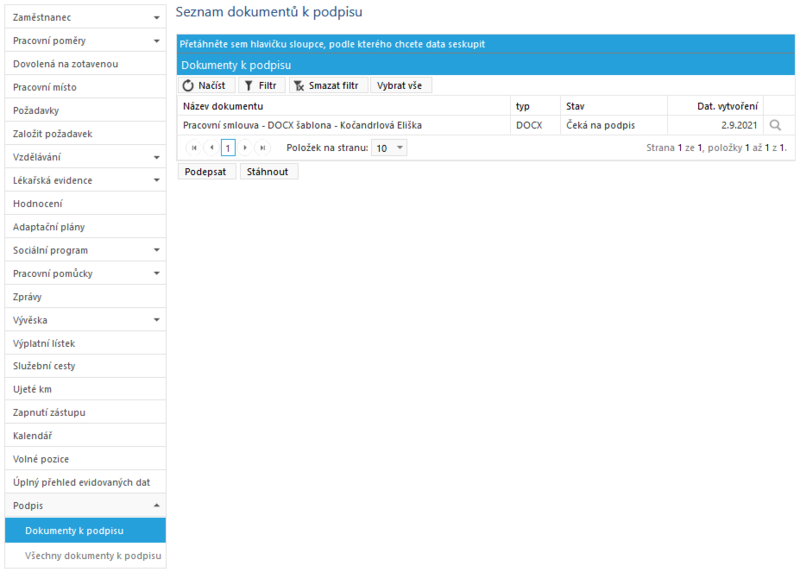Expand Vzdělávání menu arrow
Screen dimensions: 800x572
[157, 157]
